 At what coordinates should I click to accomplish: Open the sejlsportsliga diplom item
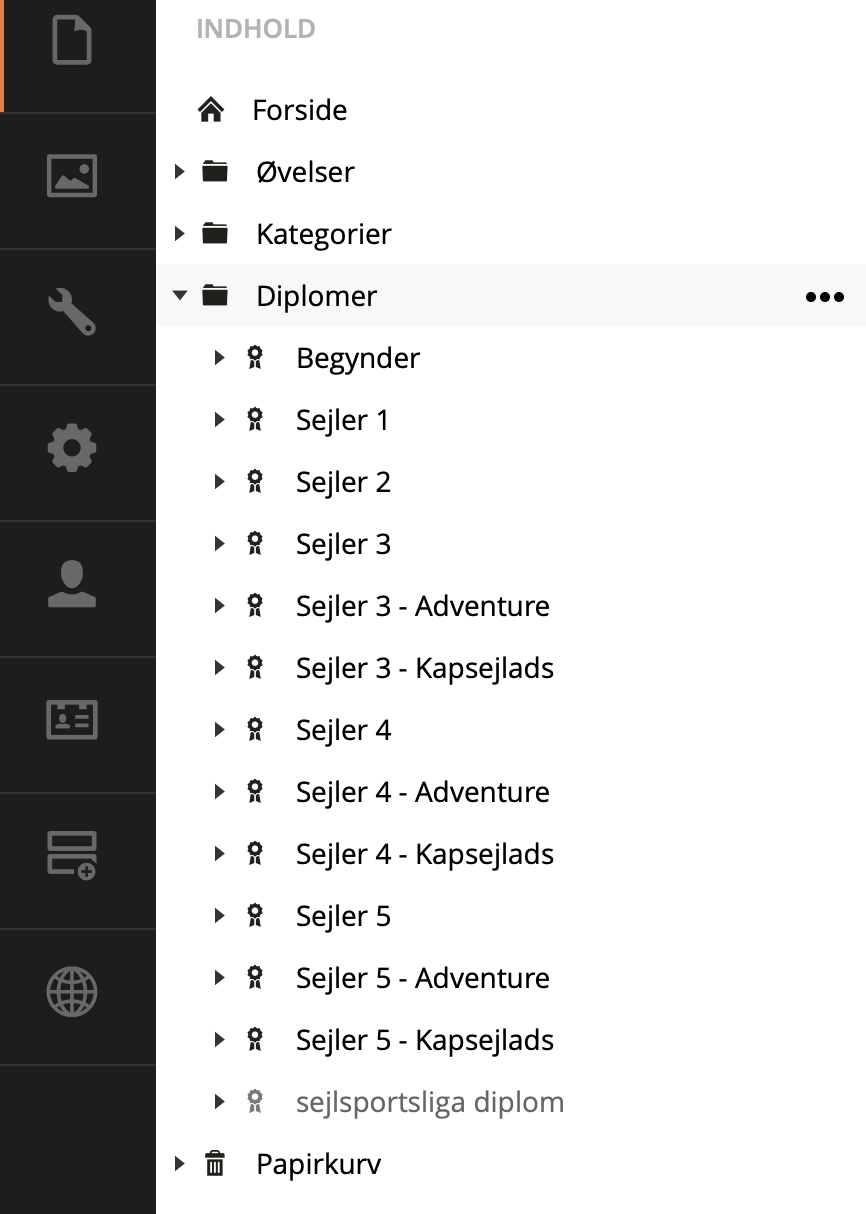tap(430, 1102)
